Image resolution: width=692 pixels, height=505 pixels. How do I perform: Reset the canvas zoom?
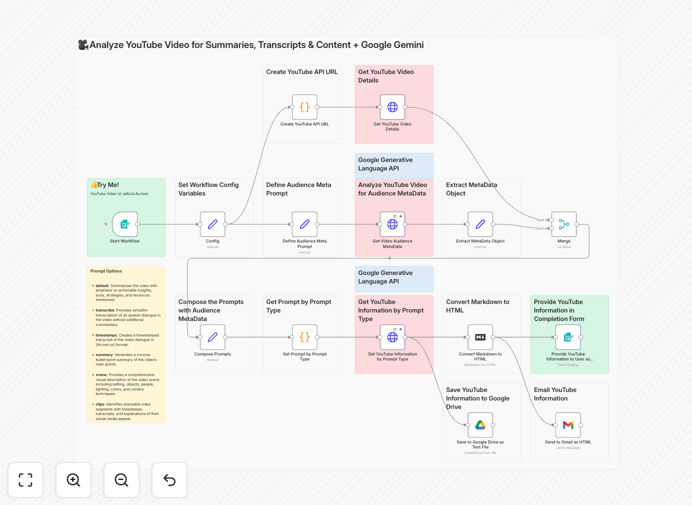(x=169, y=480)
